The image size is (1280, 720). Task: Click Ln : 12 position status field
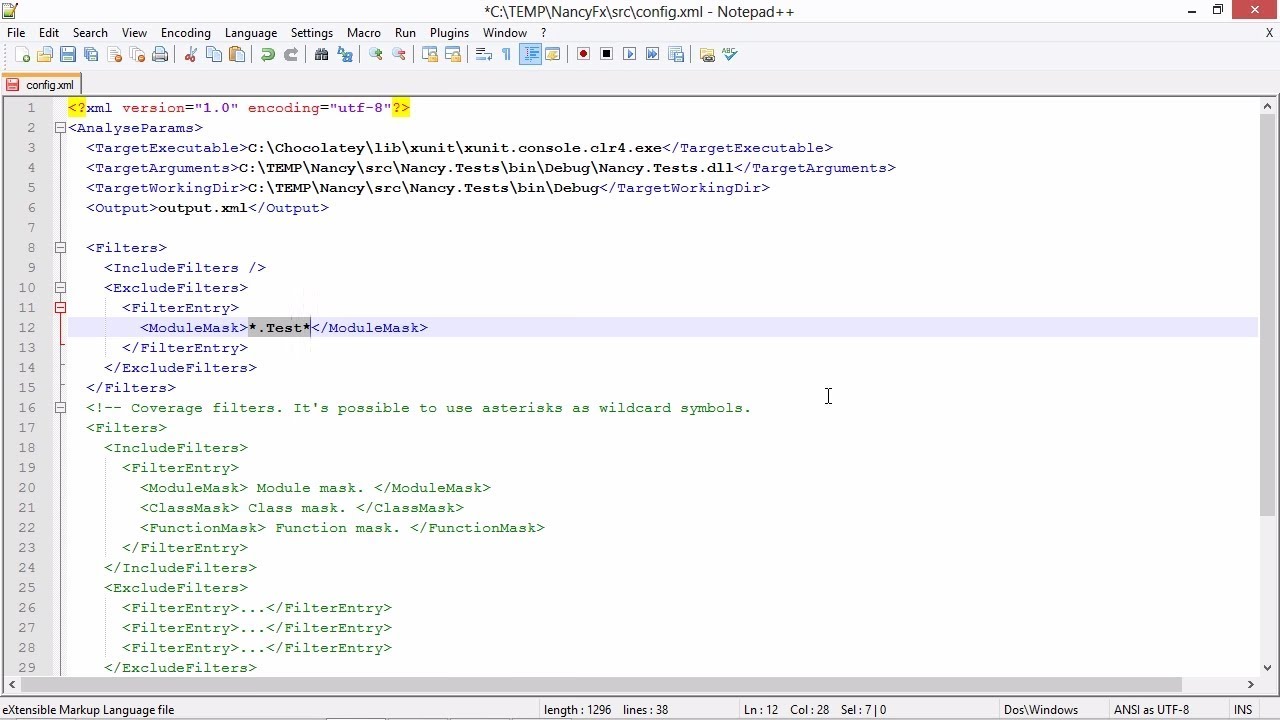[761, 710]
